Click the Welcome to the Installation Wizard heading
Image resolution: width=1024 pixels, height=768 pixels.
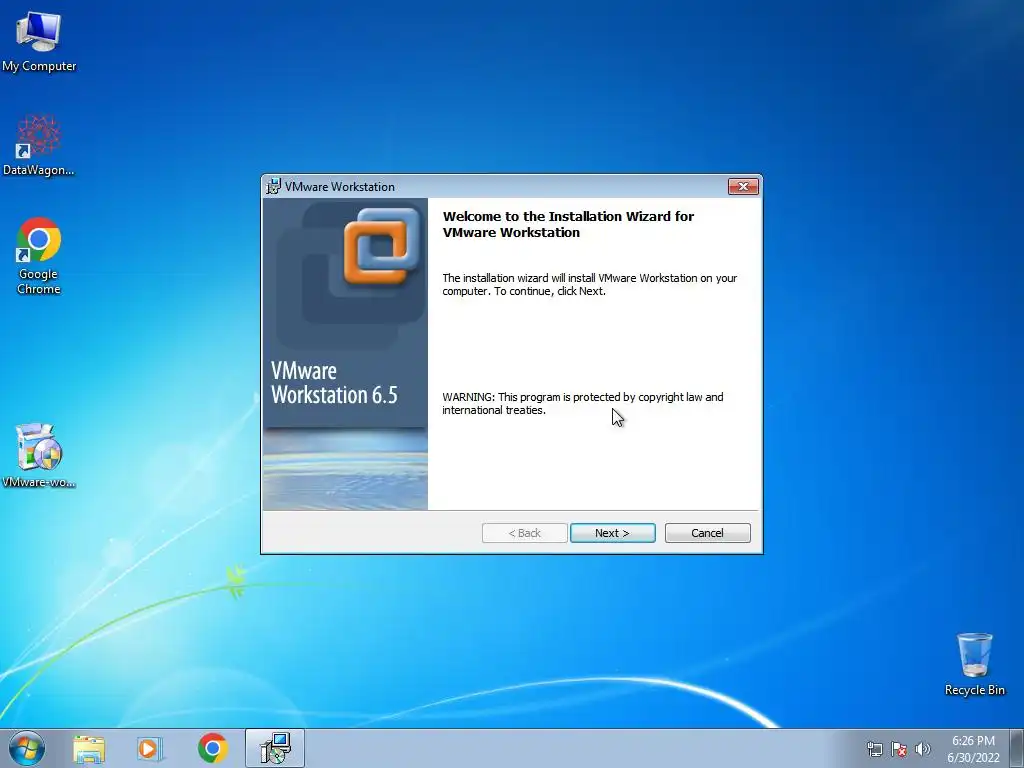click(568, 224)
